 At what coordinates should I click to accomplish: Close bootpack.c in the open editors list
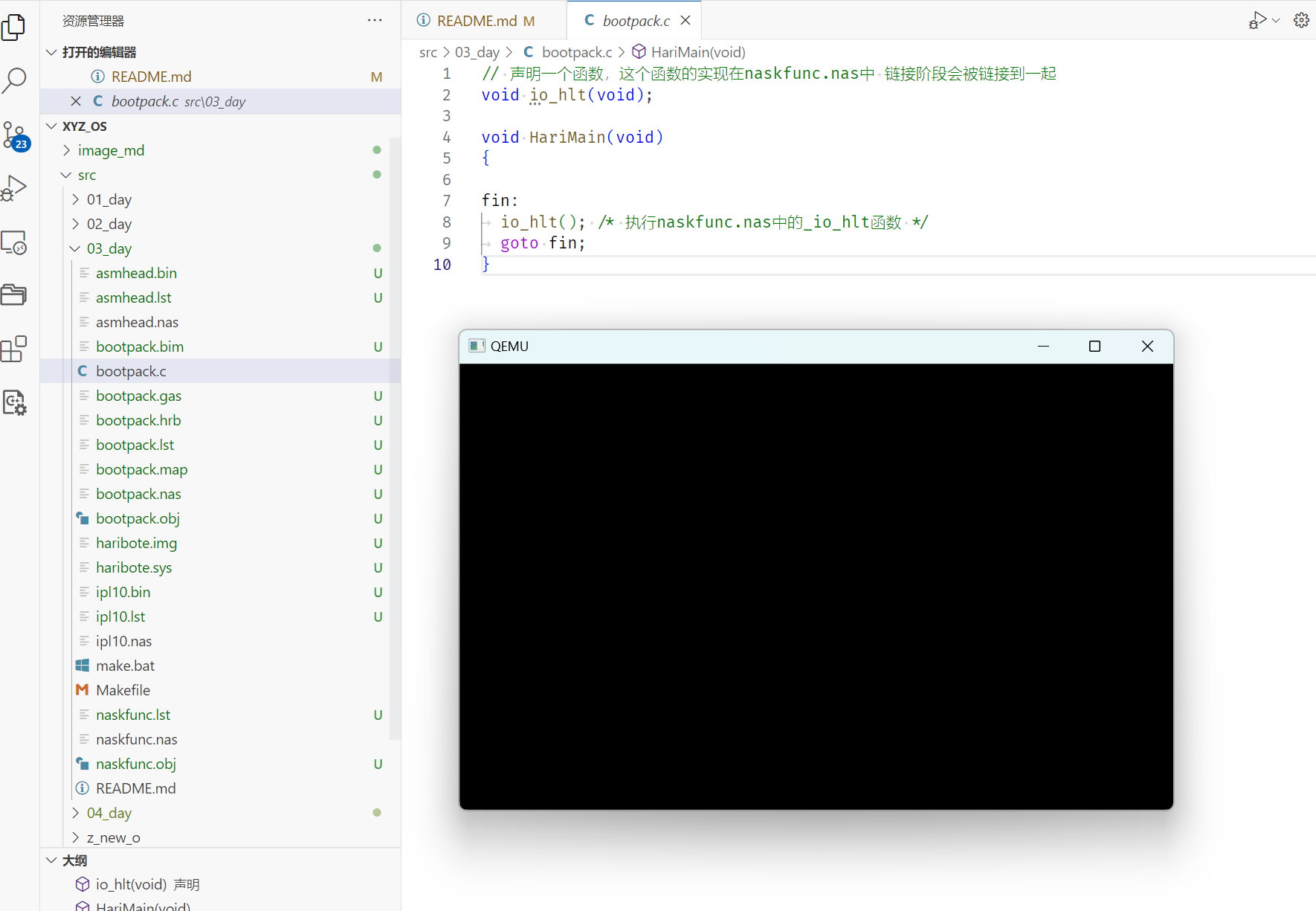pyautogui.click(x=76, y=101)
